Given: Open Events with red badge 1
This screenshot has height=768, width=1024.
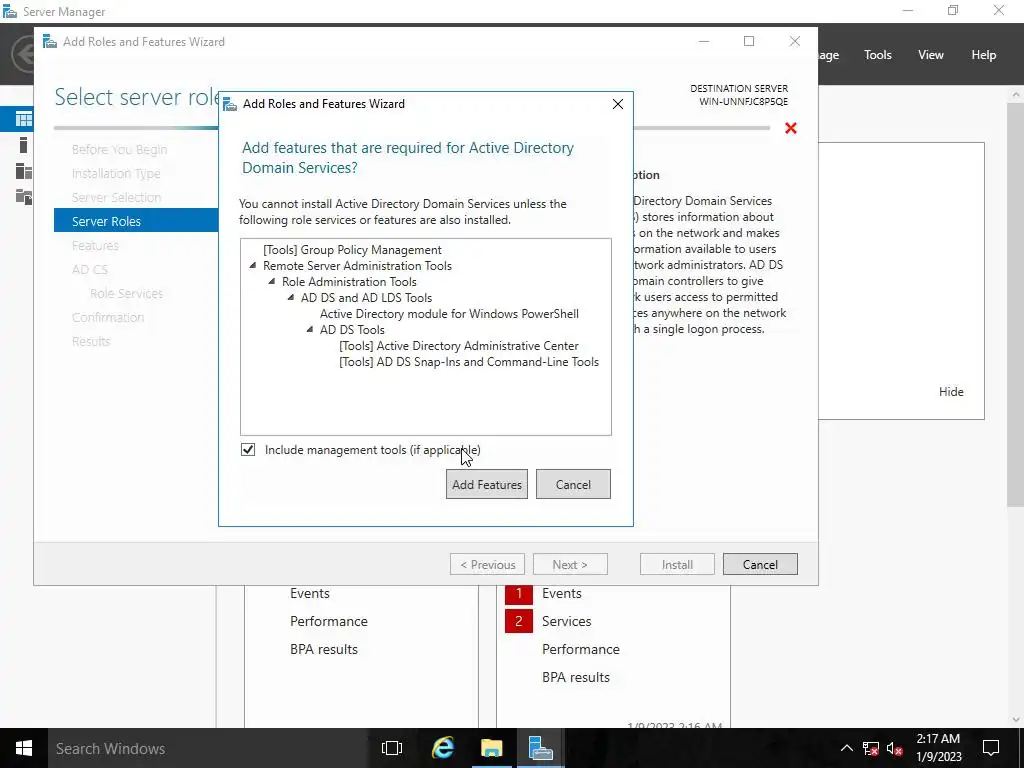Looking at the screenshot, I should point(562,594).
